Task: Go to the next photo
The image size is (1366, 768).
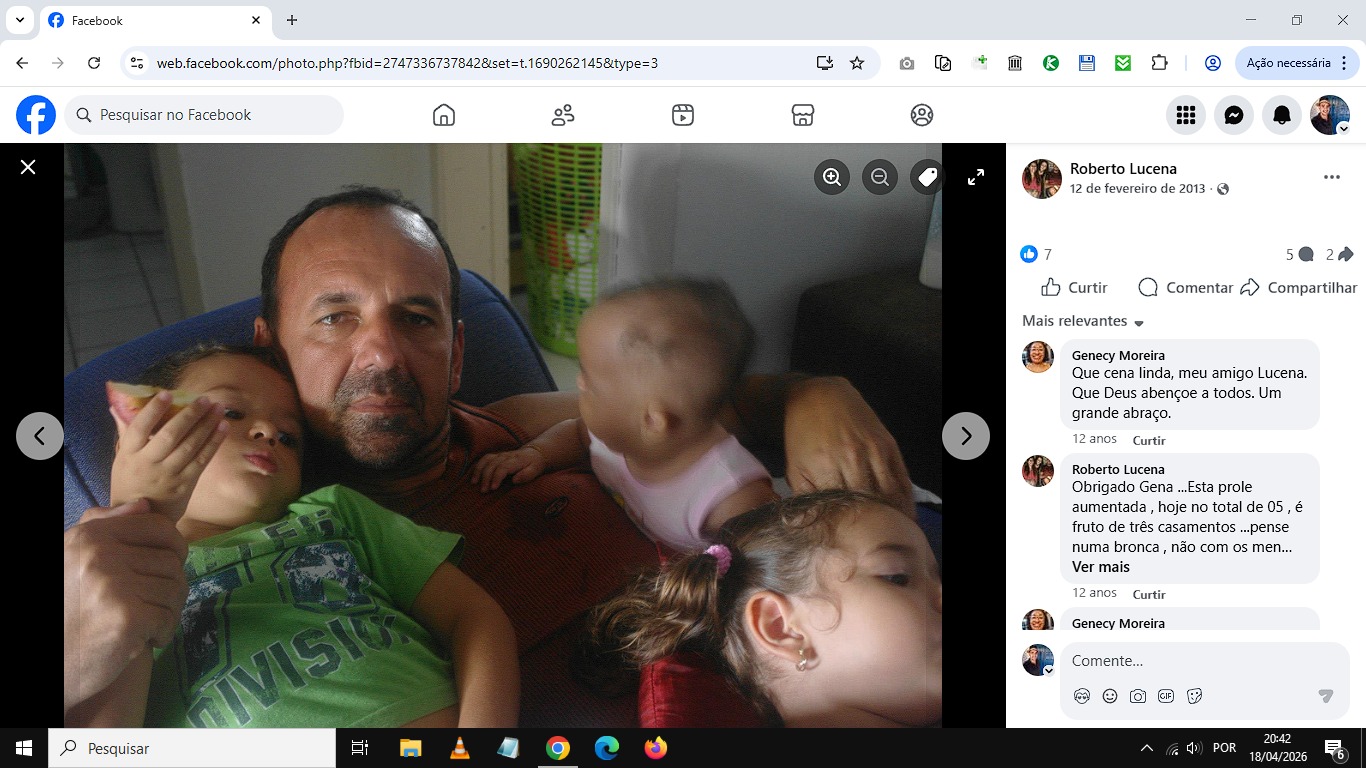Action: point(965,436)
